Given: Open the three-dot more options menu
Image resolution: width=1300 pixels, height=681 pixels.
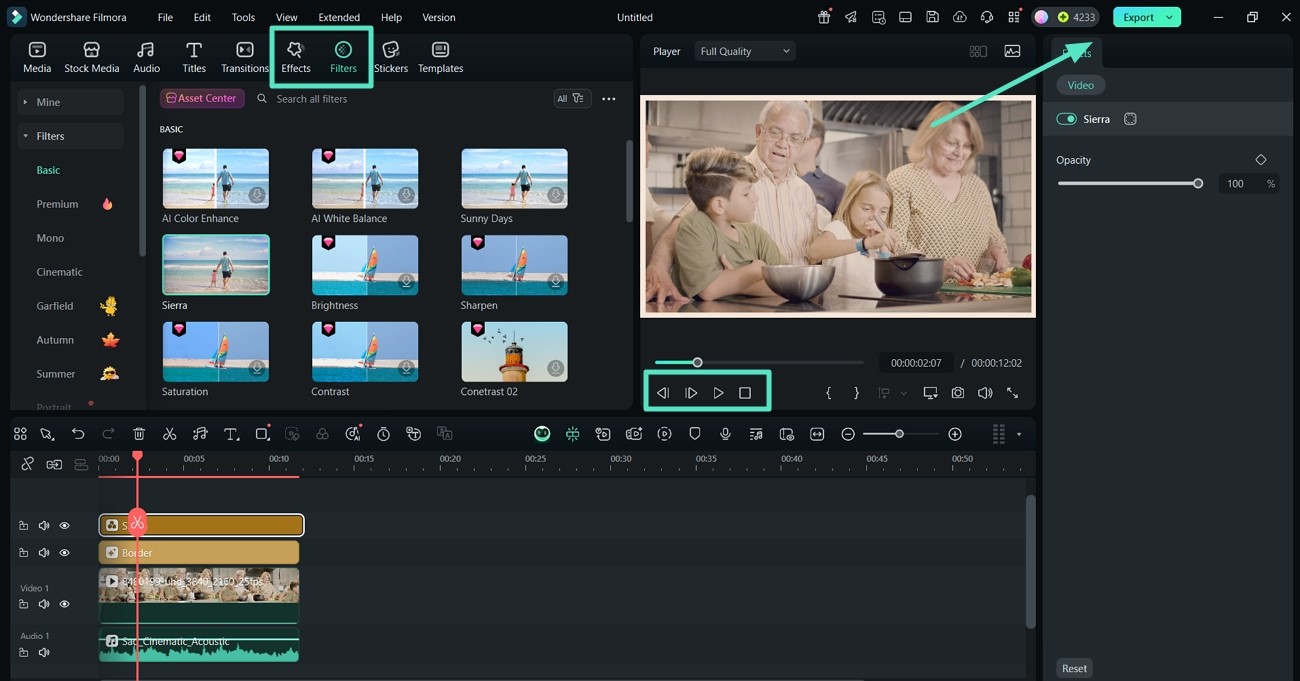Looking at the screenshot, I should [x=608, y=99].
